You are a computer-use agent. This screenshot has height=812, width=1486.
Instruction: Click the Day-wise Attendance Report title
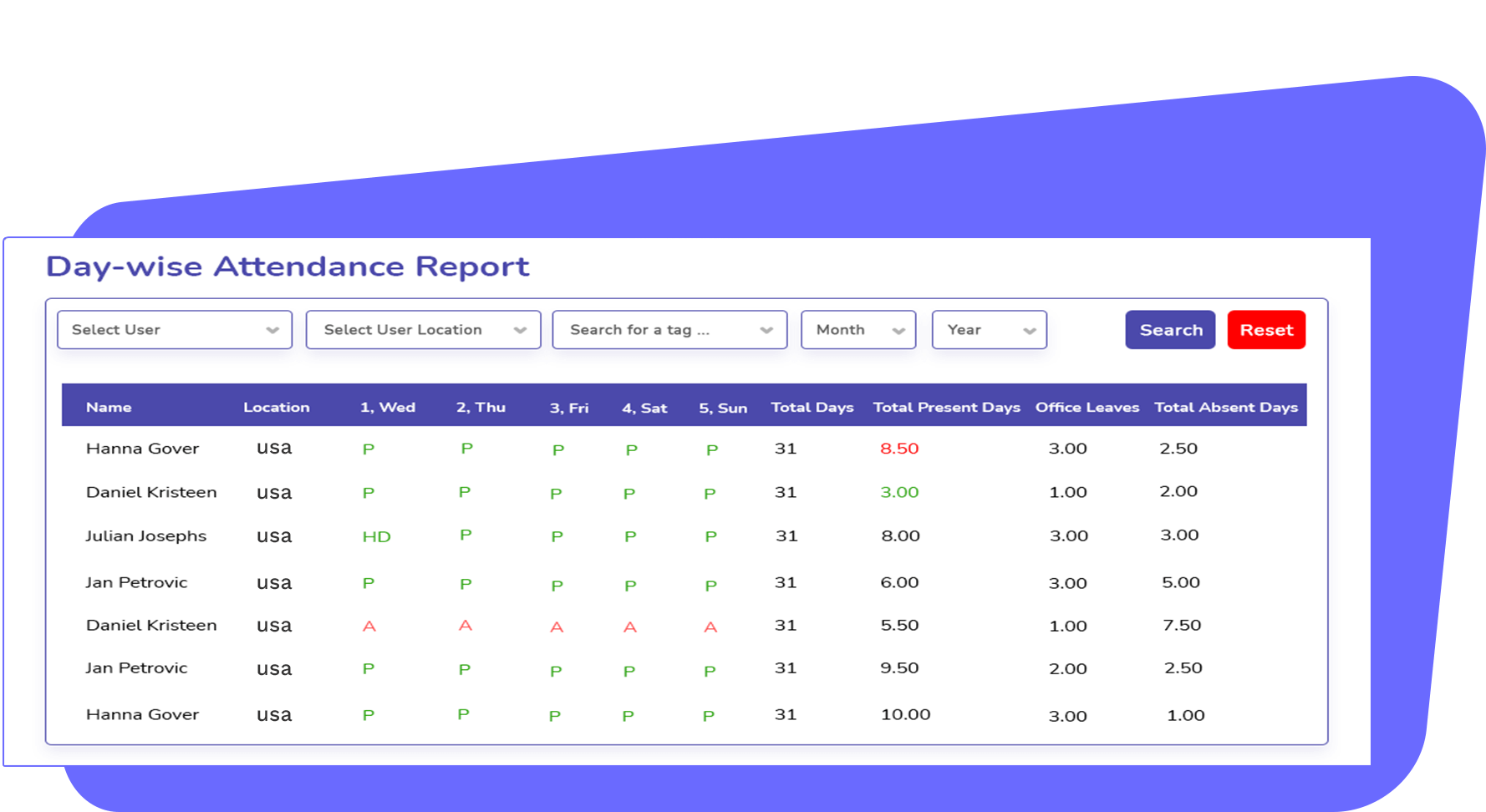287,266
